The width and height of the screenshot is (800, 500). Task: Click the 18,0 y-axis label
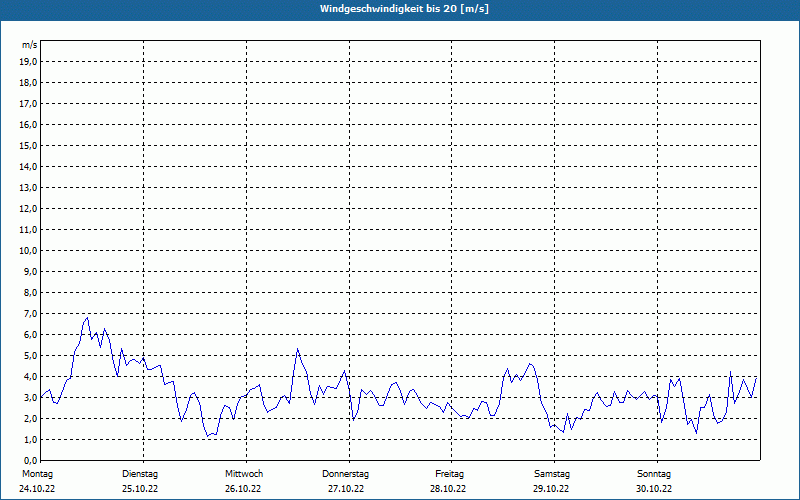(x=28, y=83)
